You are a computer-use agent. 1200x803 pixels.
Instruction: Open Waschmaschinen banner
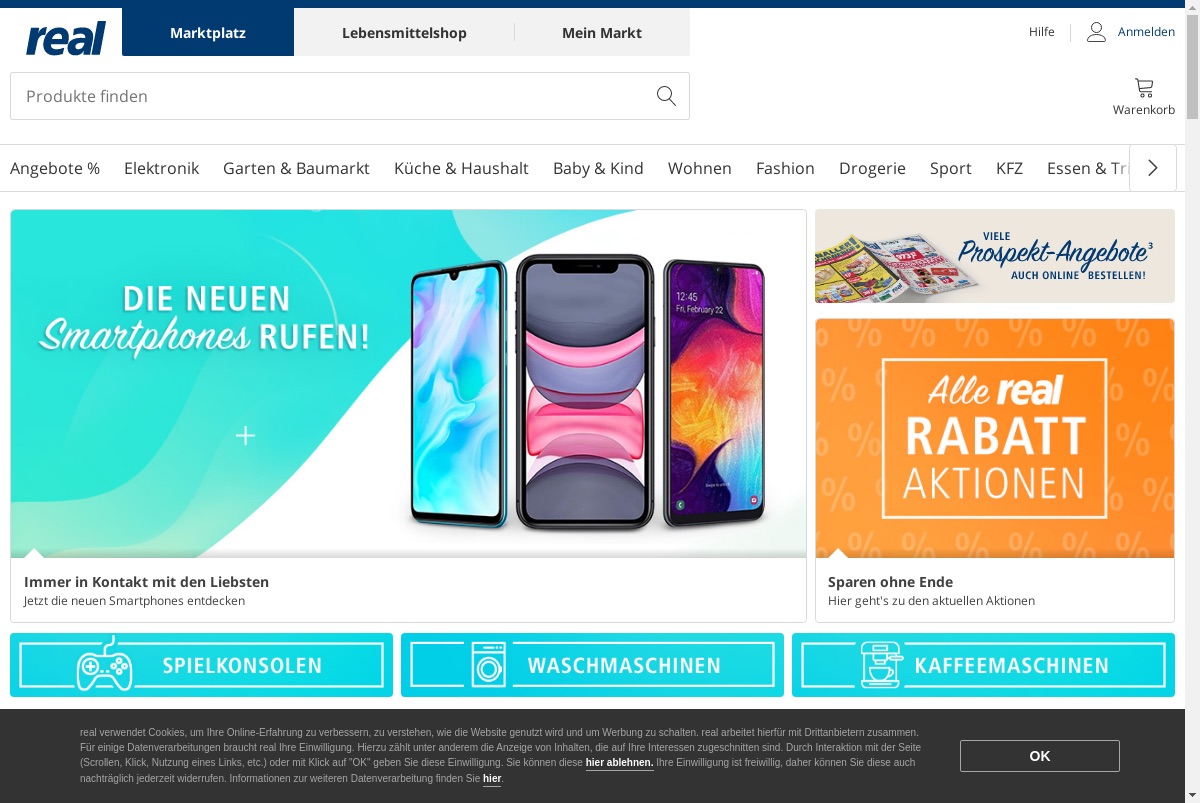tap(592, 665)
